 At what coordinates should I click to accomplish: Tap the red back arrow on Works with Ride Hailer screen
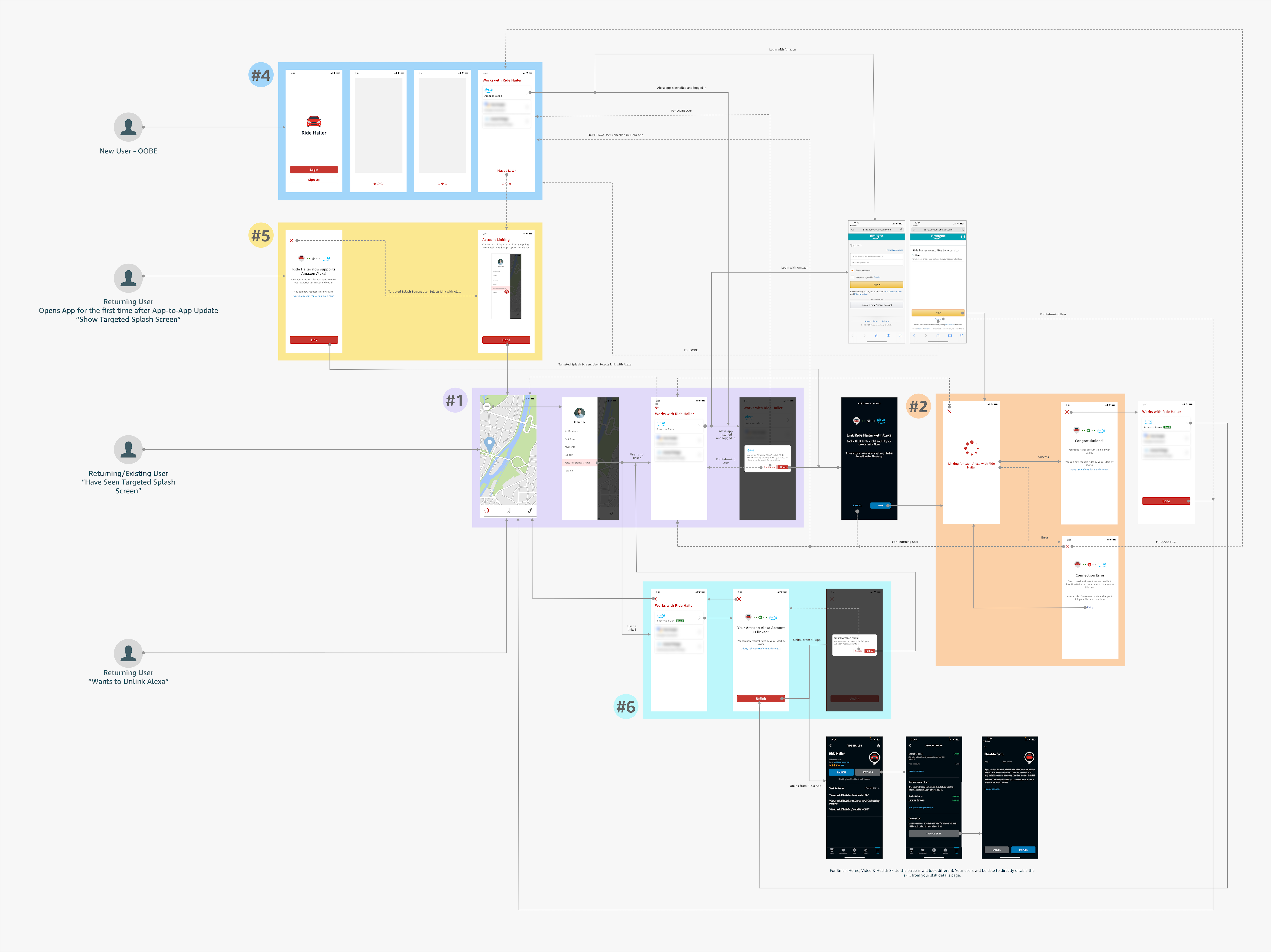tap(657, 407)
